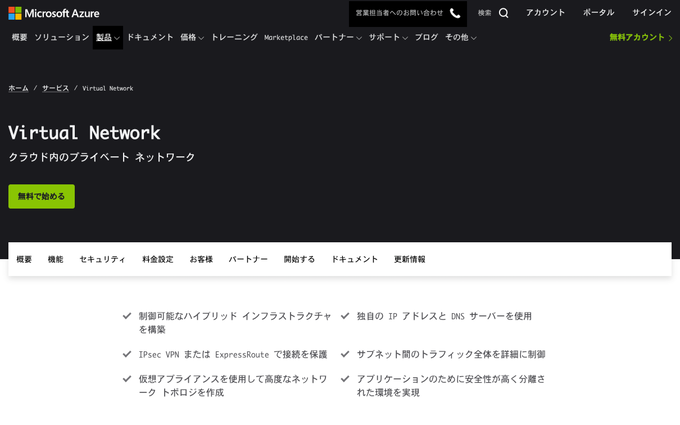Click checkmark beside IPsec VPN または ExpressRoute
Image resolution: width=680 pixels, height=425 pixels.
point(127,354)
